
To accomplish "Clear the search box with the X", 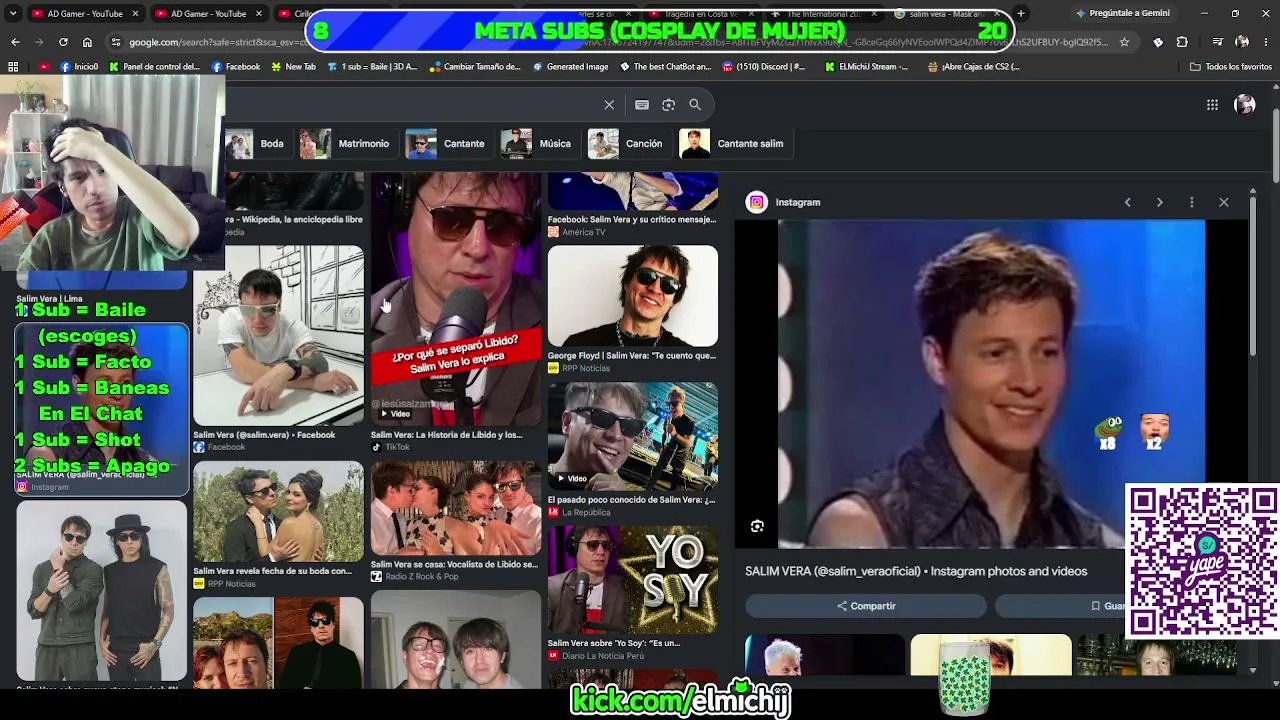I will tap(609, 105).
